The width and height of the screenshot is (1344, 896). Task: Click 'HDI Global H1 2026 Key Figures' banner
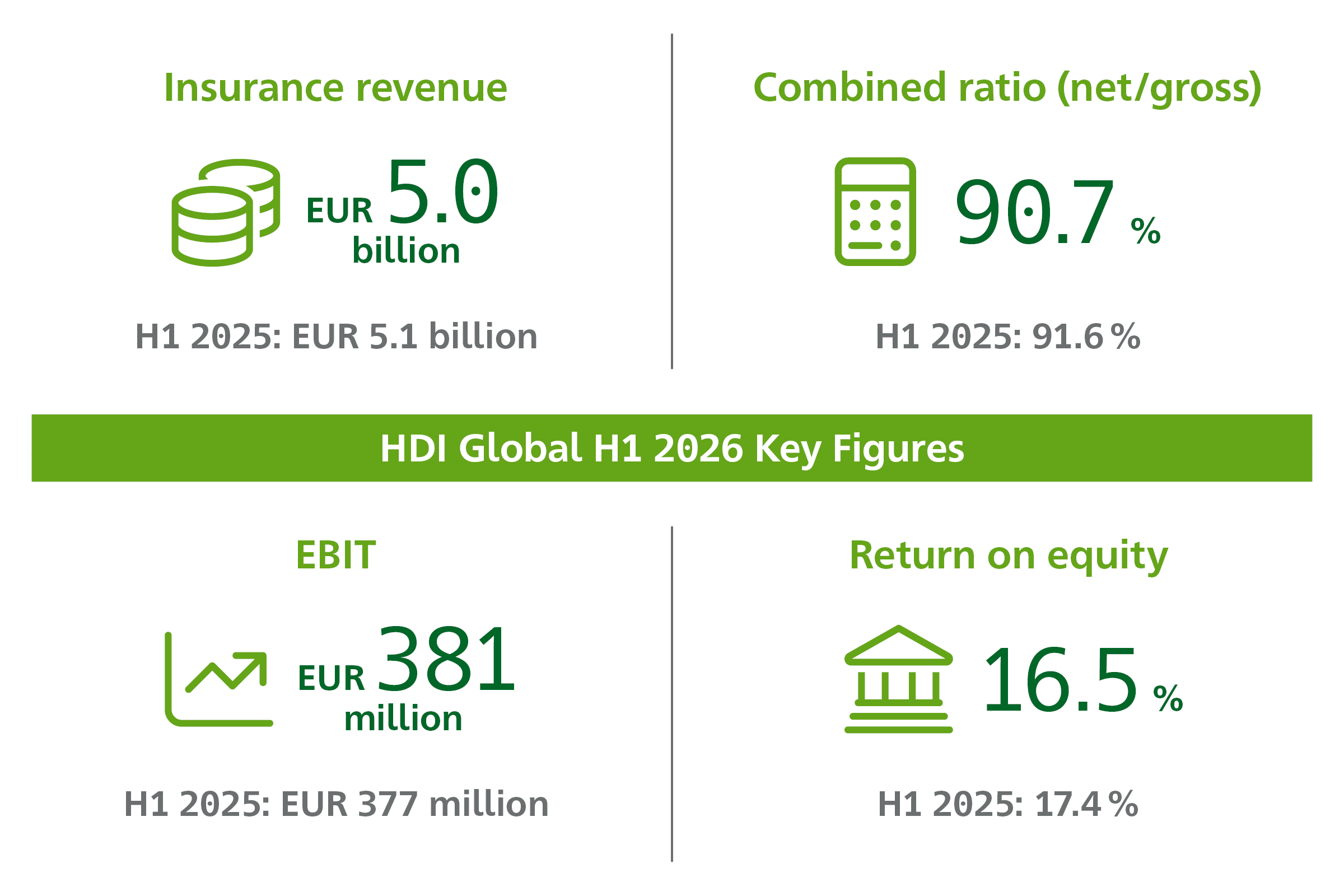point(672,448)
